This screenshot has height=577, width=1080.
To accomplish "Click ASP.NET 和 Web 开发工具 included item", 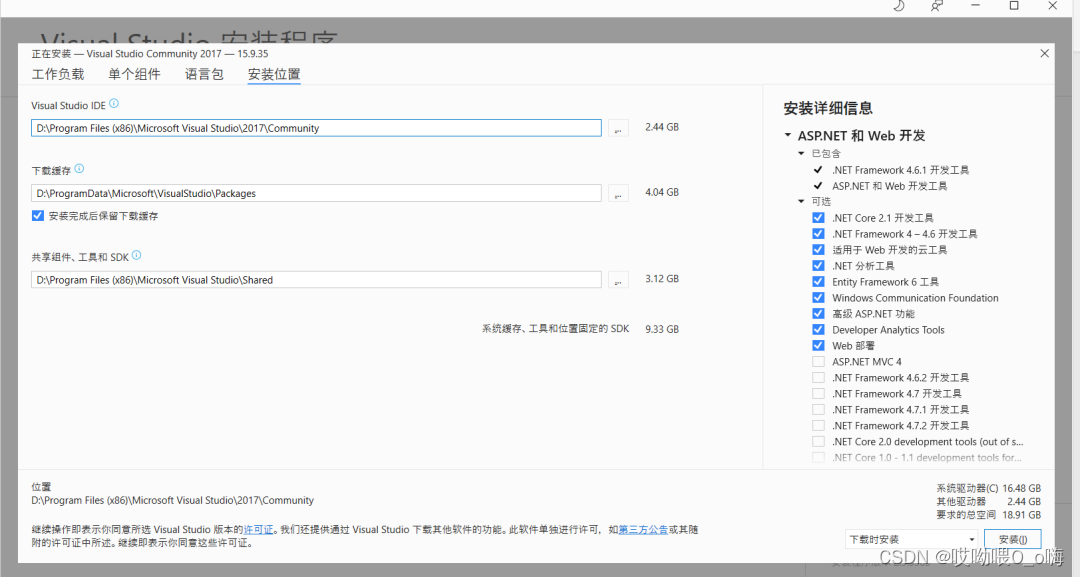I will tap(889, 186).
